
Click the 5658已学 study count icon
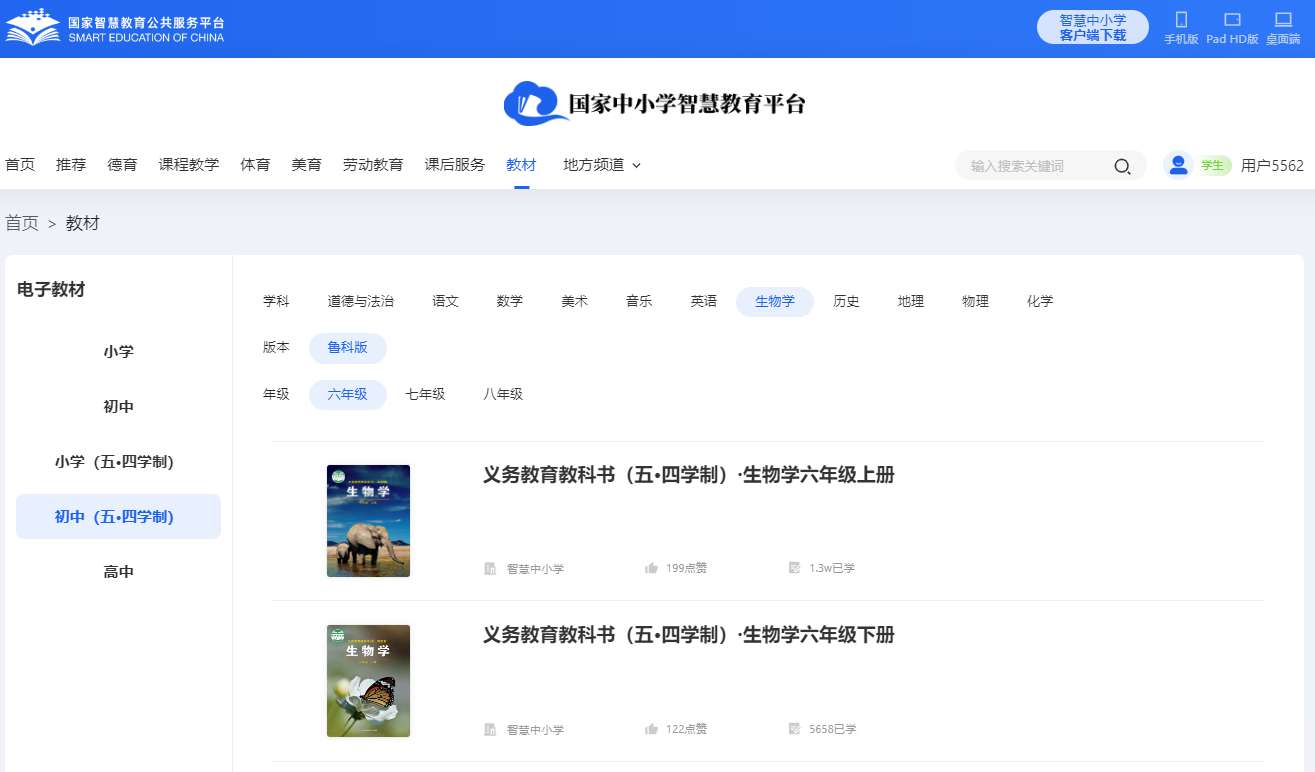pos(794,729)
